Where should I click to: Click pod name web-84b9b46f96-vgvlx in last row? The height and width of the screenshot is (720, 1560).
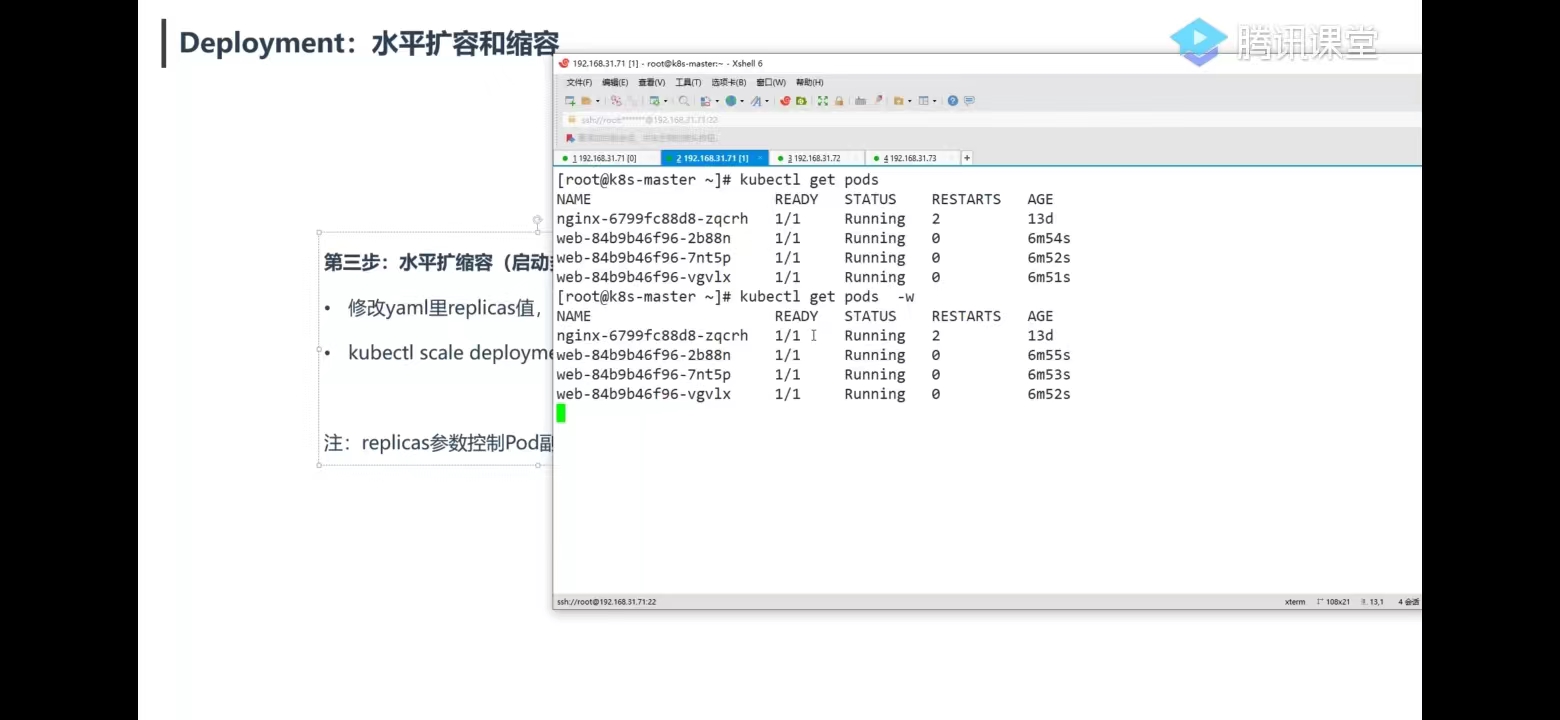pyautogui.click(x=643, y=394)
